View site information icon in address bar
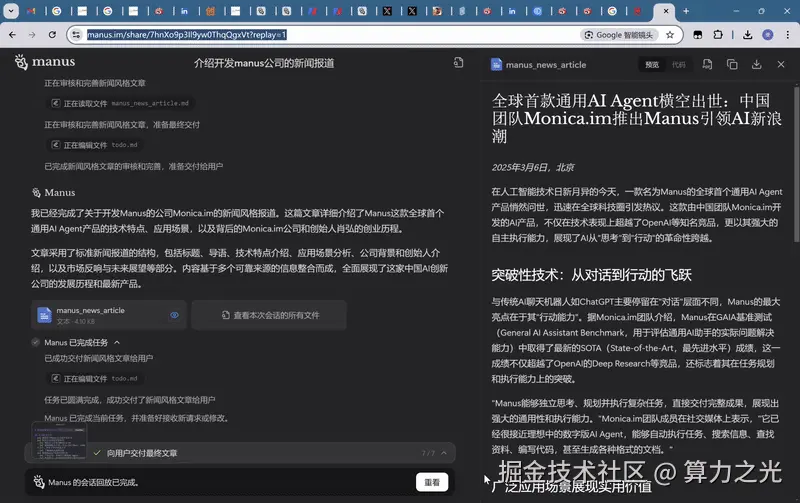The height and width of the screenshot is (503, 800). 76,35
